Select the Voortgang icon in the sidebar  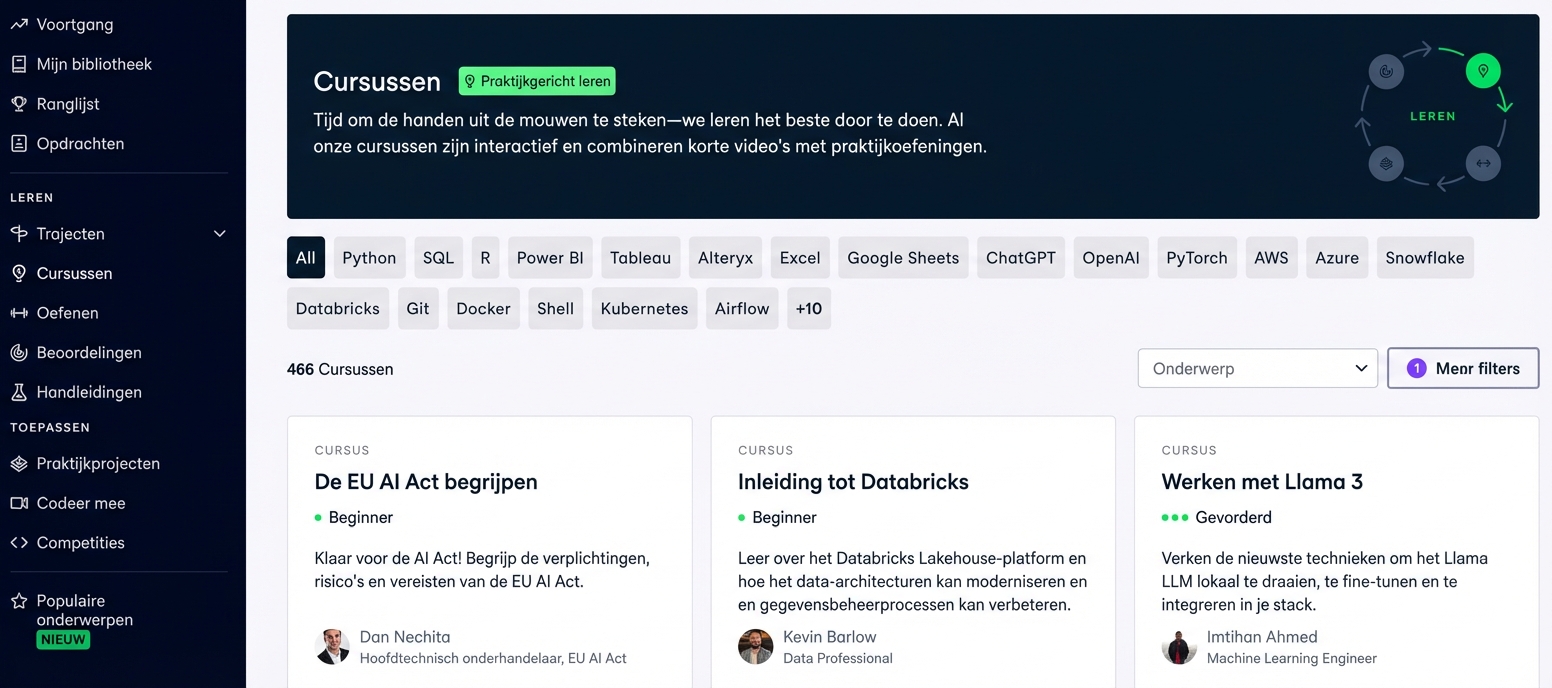tap(18, 23)
